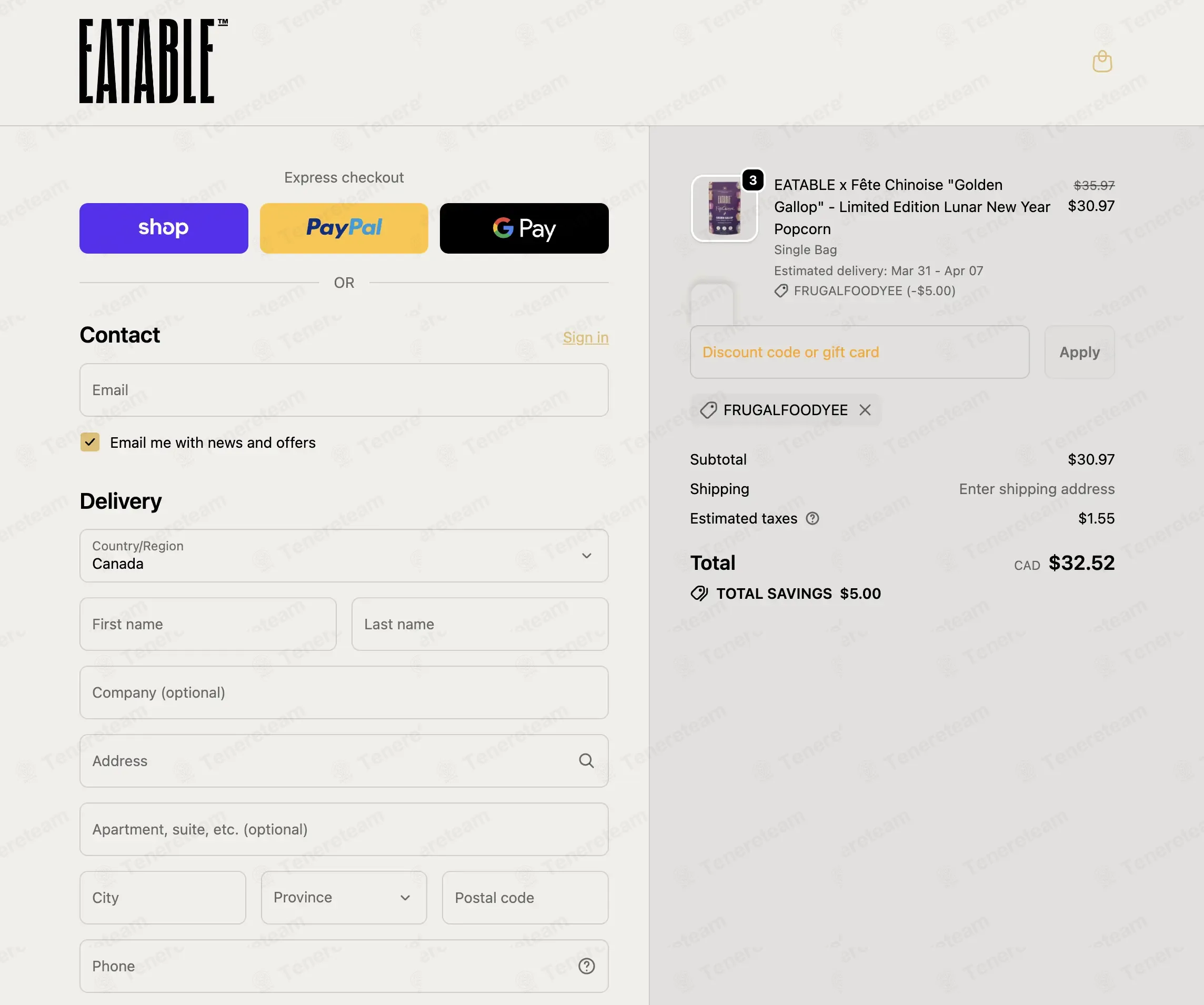Click the Subtotal value $30.97

1091,459
